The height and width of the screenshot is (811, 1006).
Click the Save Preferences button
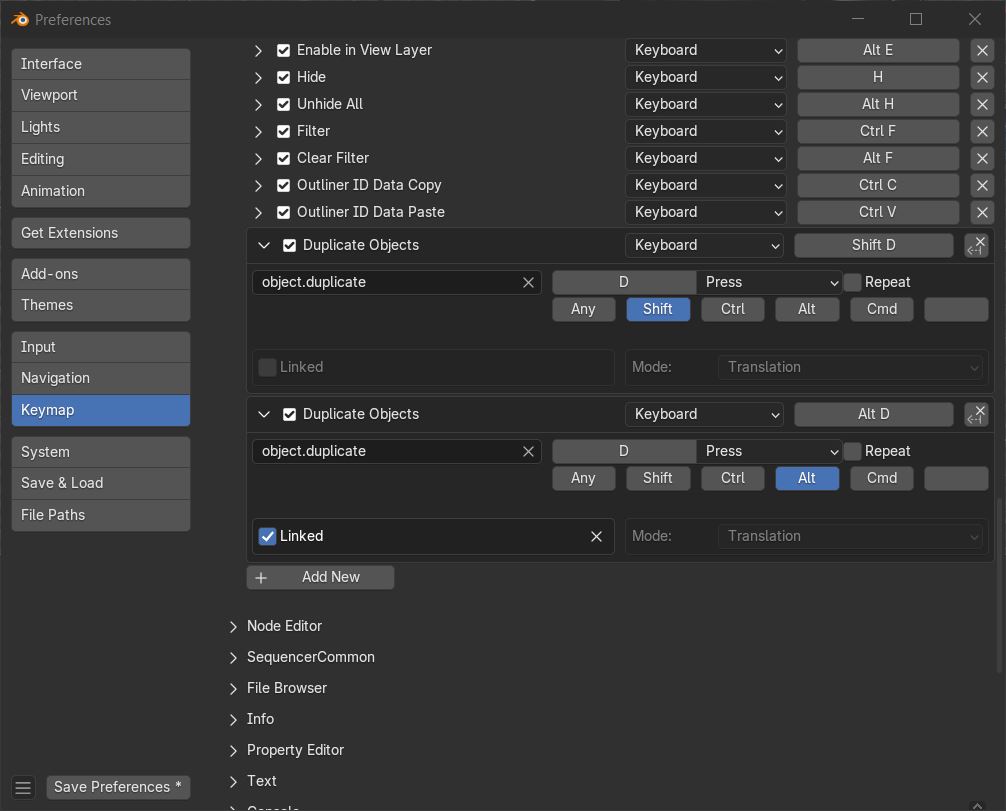[x=118, y=787]
